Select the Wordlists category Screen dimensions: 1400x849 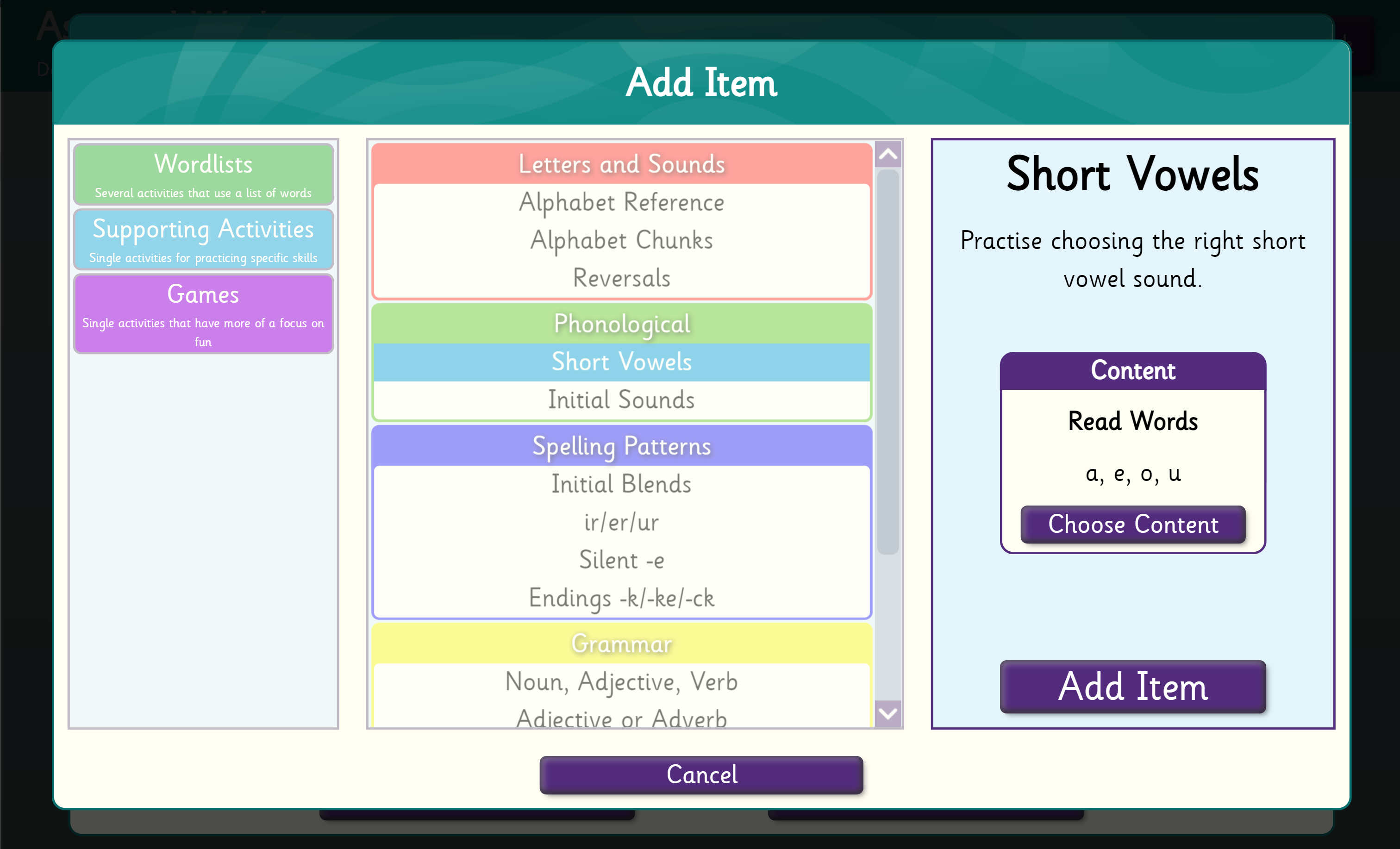click(203, 175)
